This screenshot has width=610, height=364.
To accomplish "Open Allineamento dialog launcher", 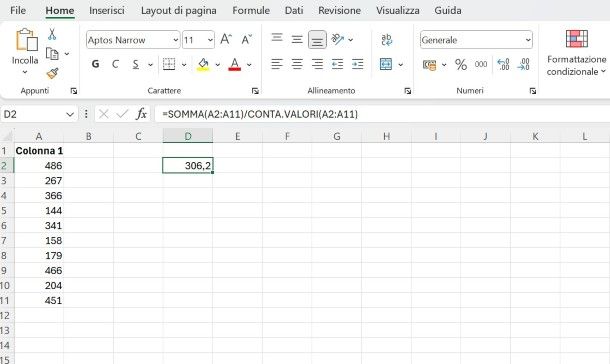I will click(408, 91).
